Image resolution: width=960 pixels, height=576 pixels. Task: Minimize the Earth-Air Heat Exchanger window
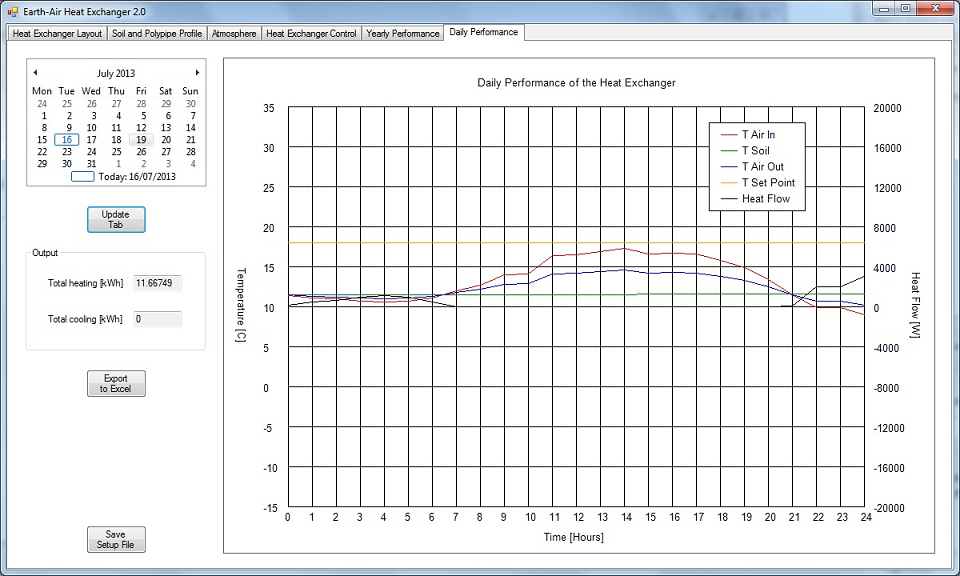pos(883,9)
